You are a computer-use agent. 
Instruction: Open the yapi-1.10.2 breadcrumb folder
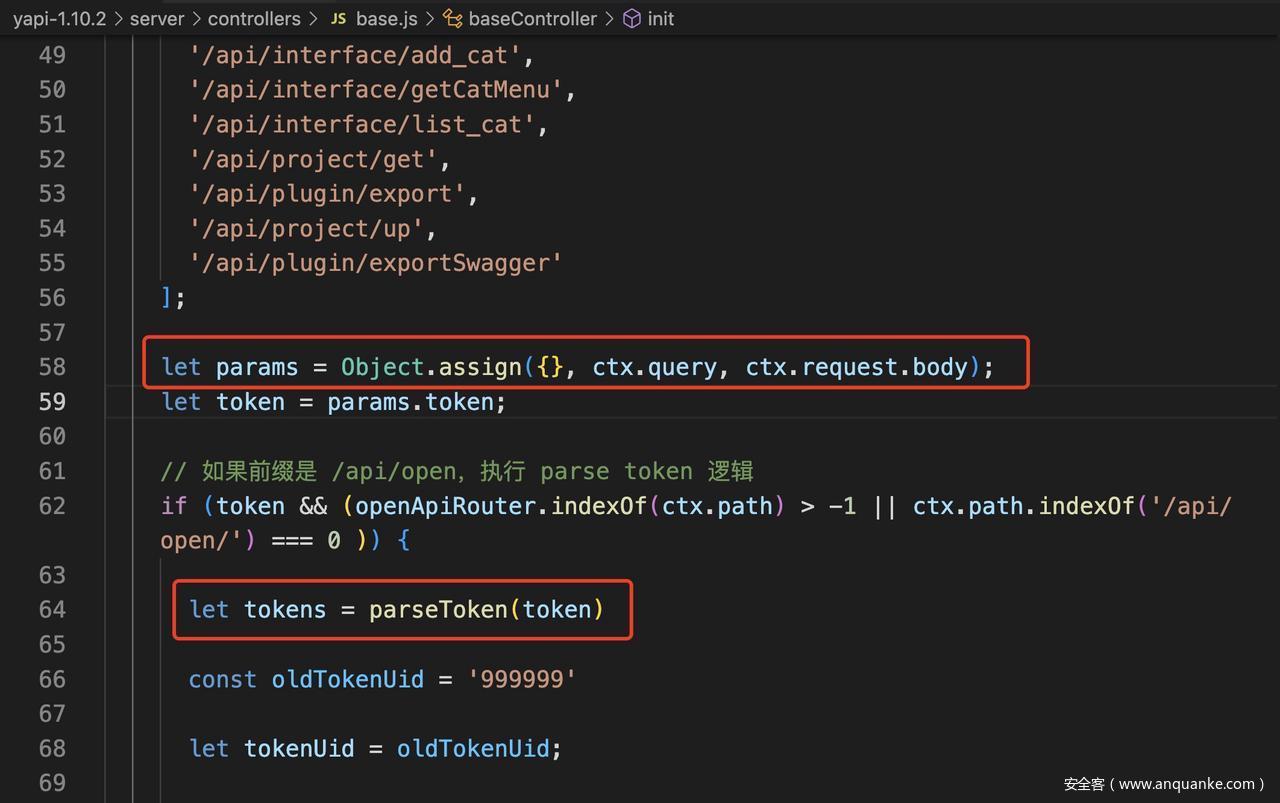pyautogui.click(x=59, y=19)
